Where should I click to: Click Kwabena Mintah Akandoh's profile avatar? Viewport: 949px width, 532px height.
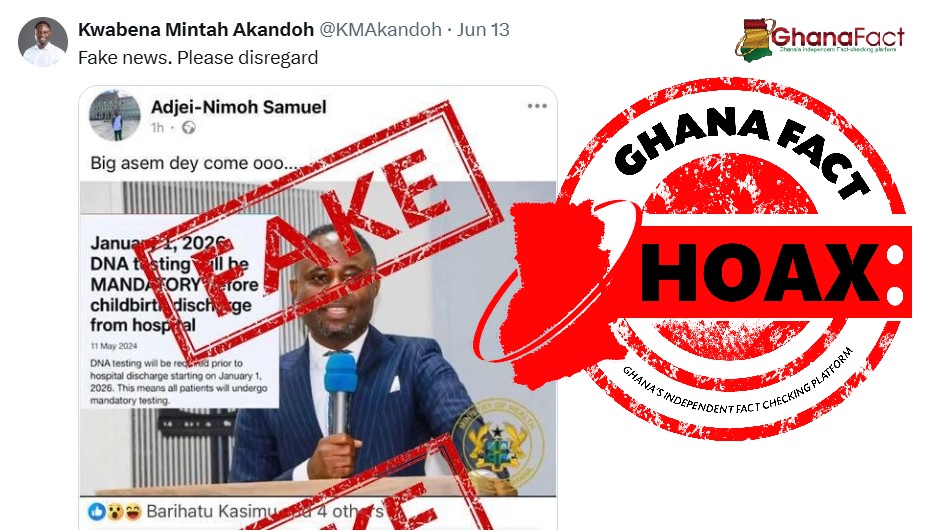click(42, 41)
